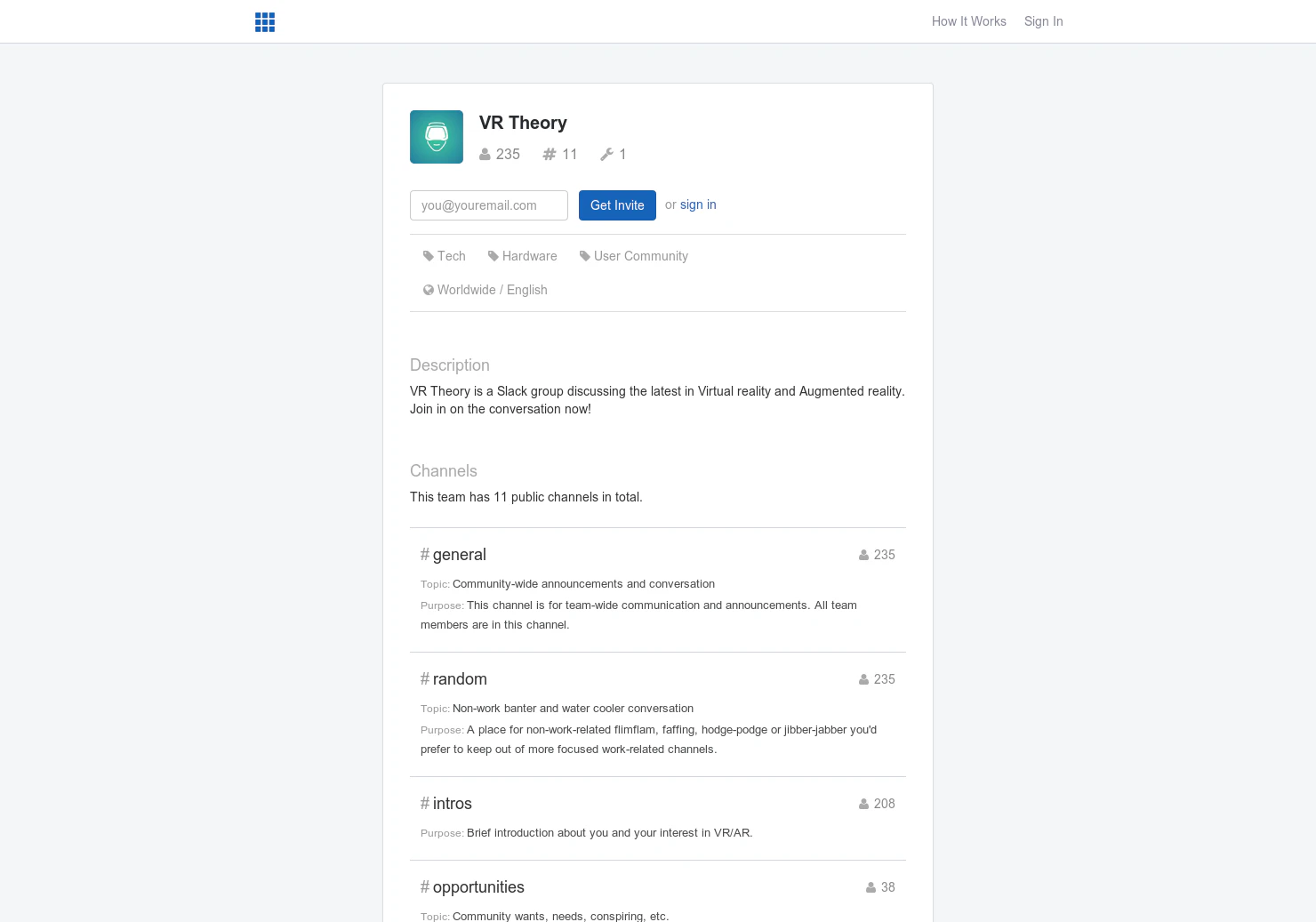
Task: Click the hash icon before opportunities
Action: pos(425,887)
